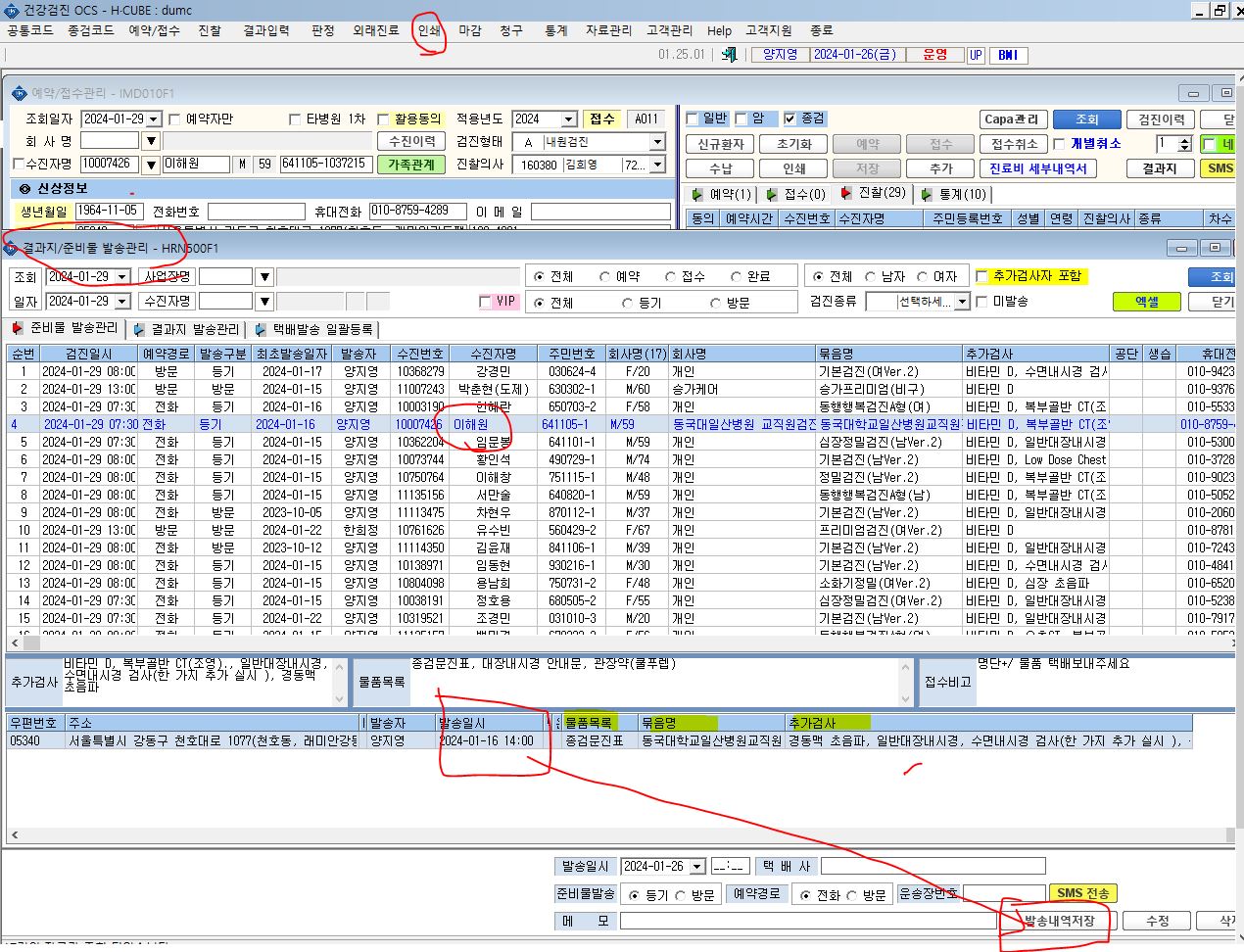This screenshot has width=1244, height=952.
Task: Click the red flag icon on the 진찰(29) tab
Action: 846,193
